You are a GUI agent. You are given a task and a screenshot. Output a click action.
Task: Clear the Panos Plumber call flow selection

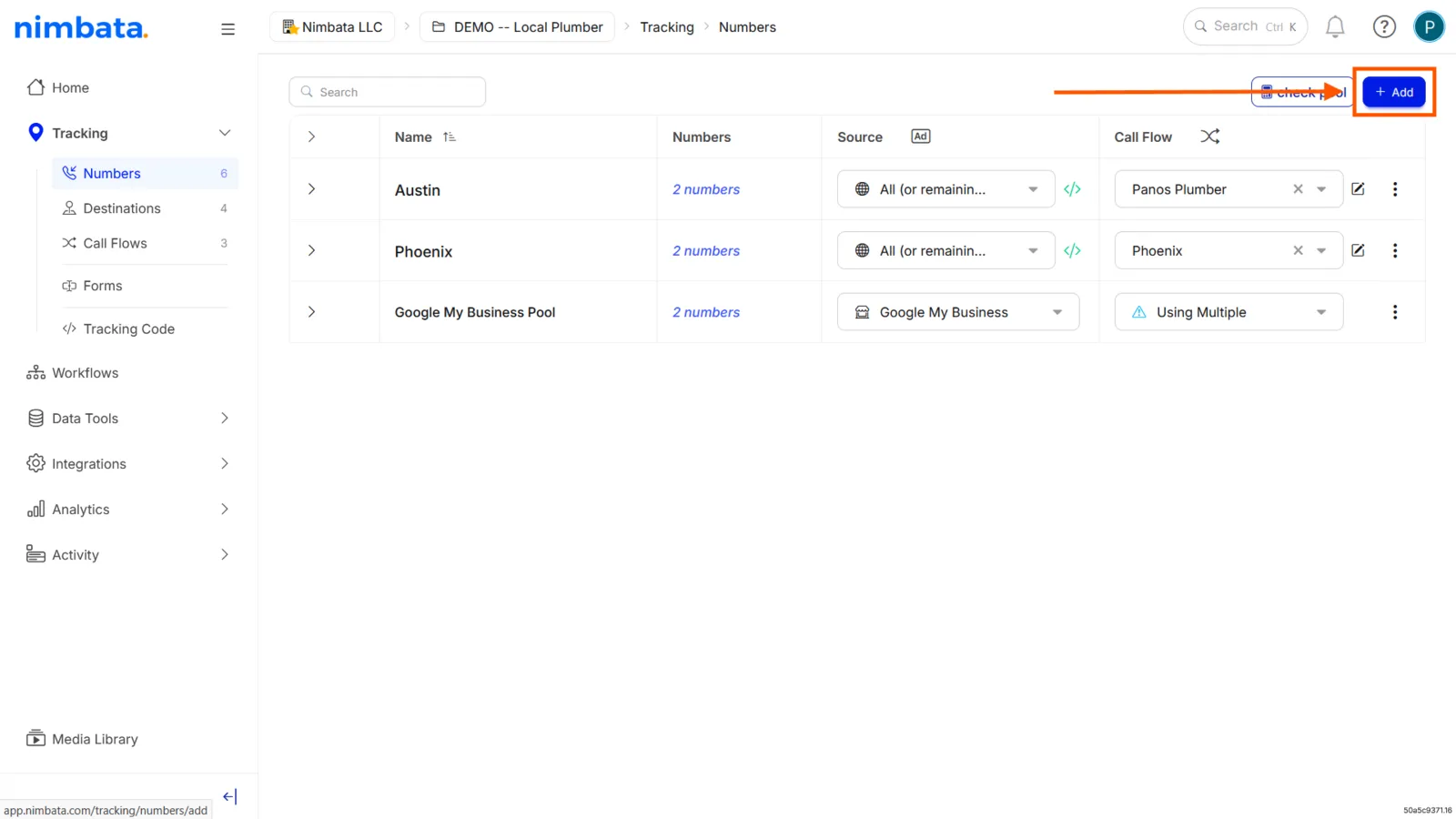click(1298, 189)
